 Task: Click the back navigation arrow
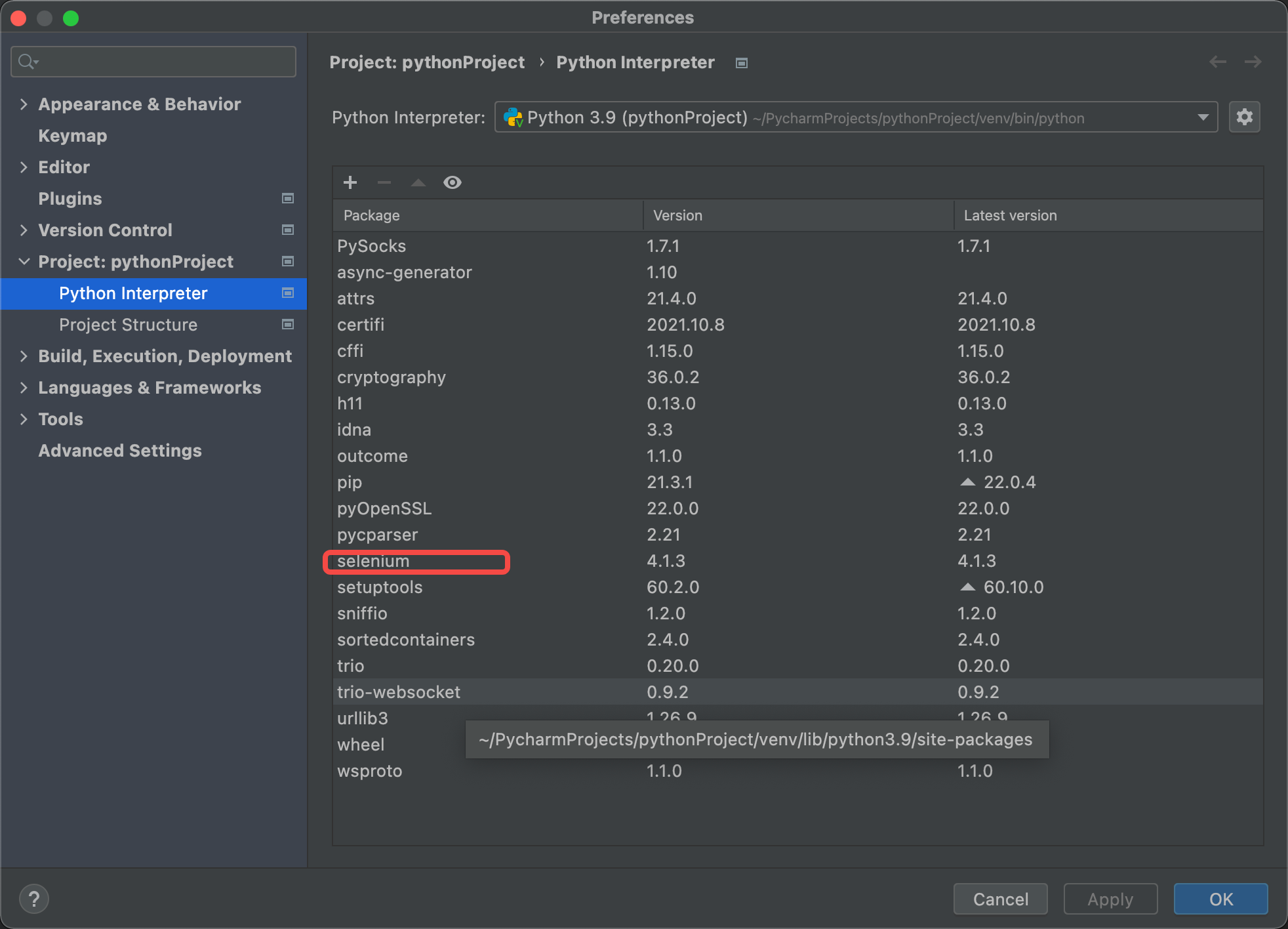(1218, 62)
